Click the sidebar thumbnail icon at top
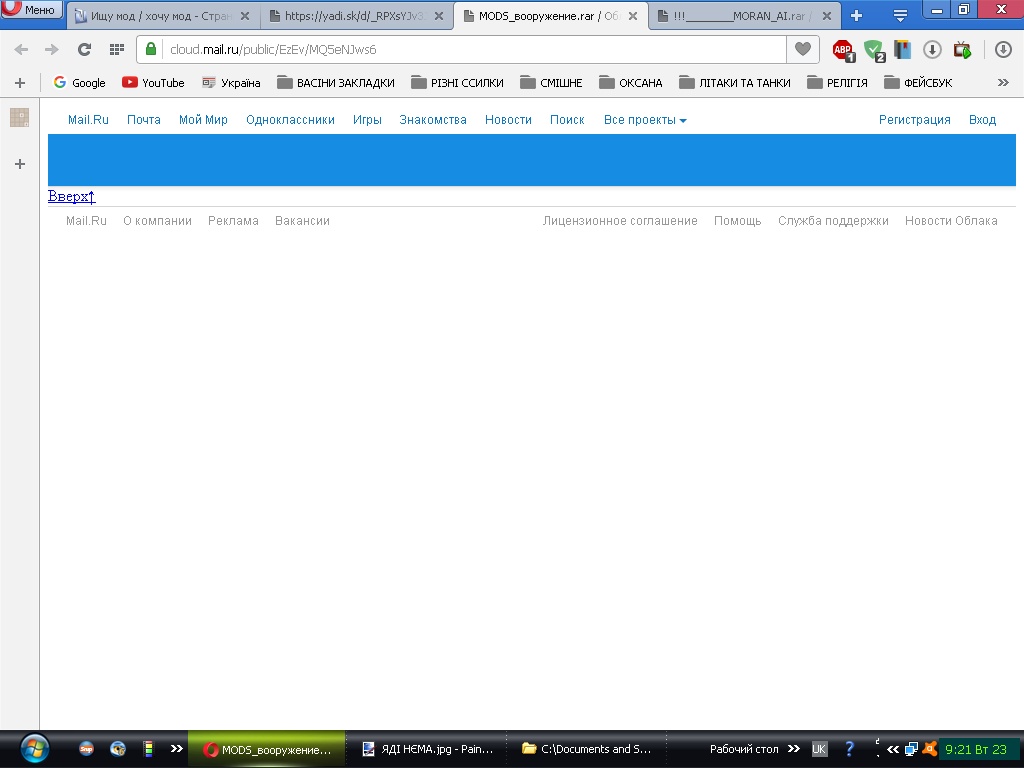This screenshot has width=1024, height=768. tap(20, 118)
